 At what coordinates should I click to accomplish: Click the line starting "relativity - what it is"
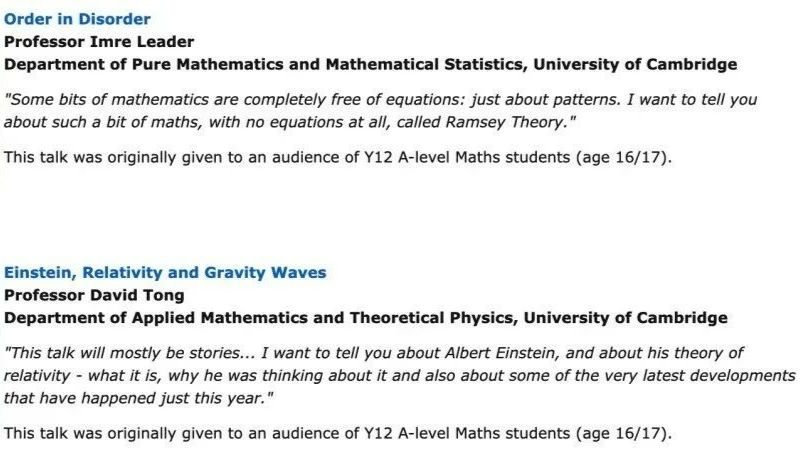(400, 376)
